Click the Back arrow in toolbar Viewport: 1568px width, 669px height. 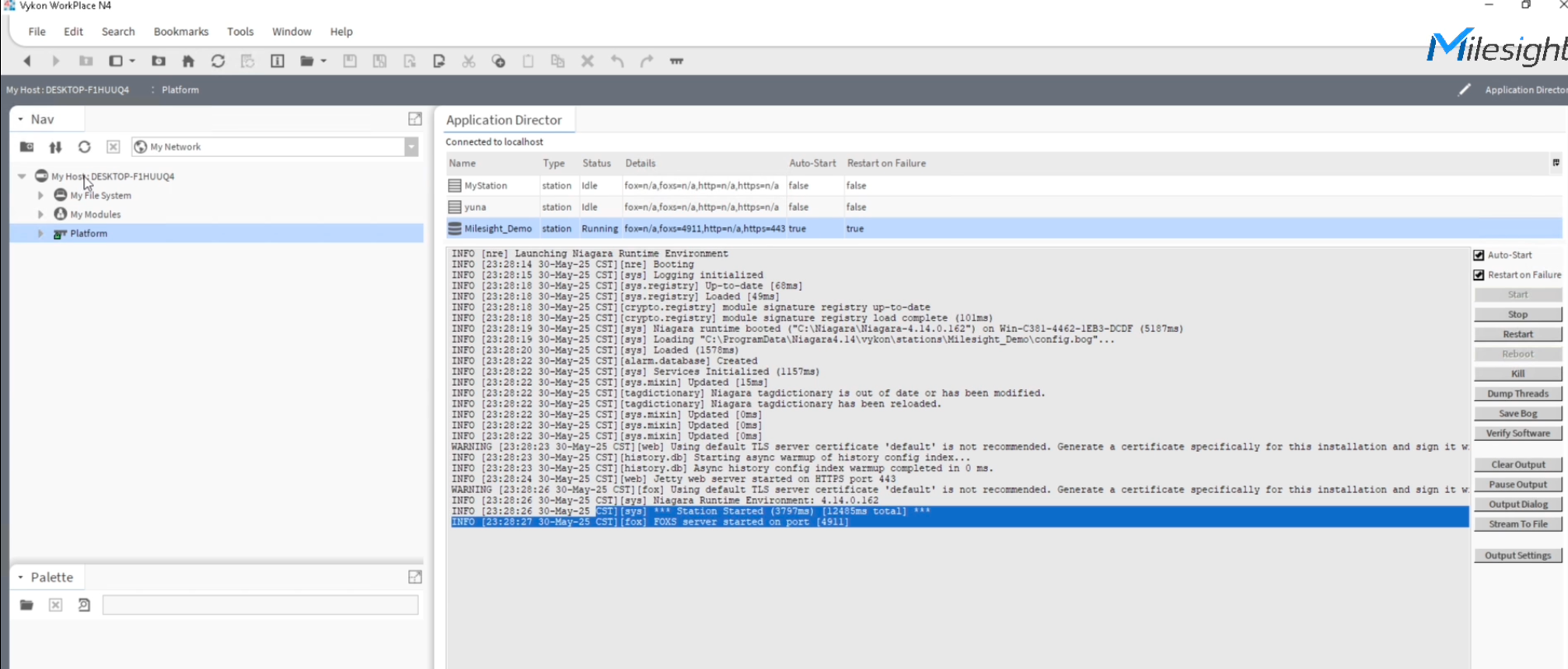[x=27, y=61]
